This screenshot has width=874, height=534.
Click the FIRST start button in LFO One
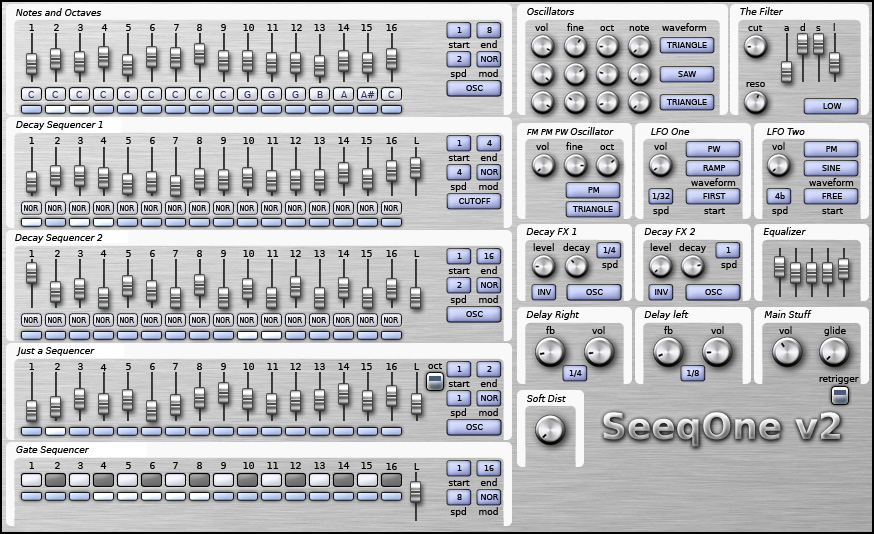point(713,196)
